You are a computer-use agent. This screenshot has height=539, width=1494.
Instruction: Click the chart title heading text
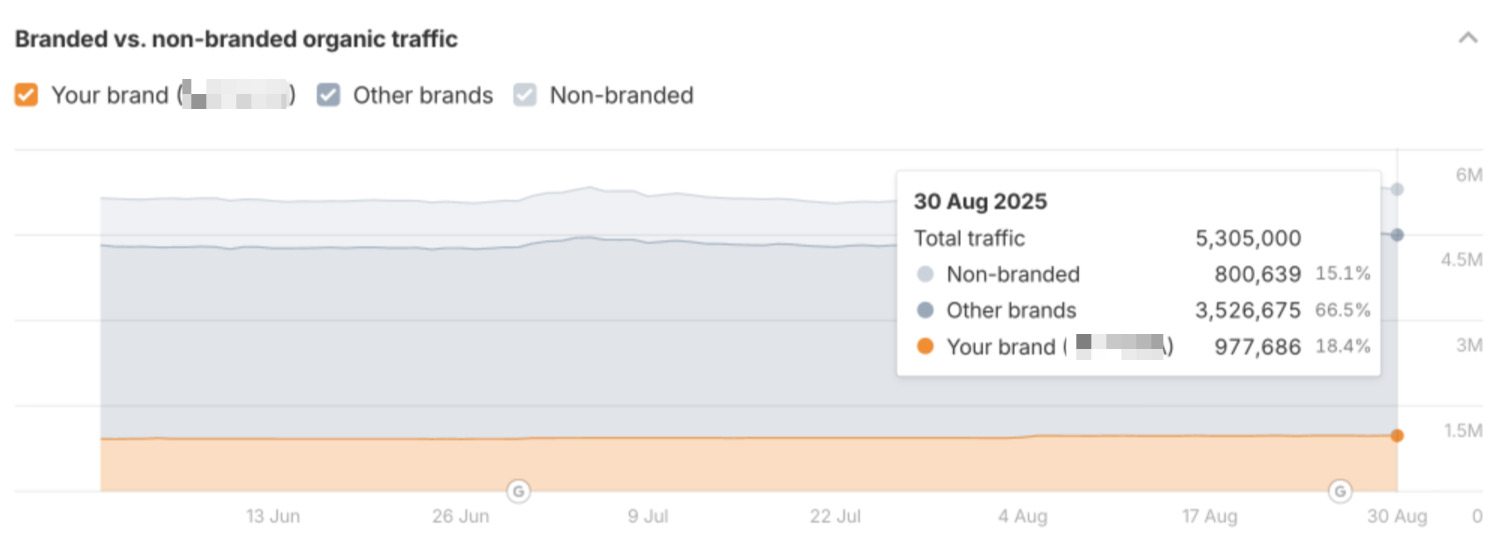236,40
